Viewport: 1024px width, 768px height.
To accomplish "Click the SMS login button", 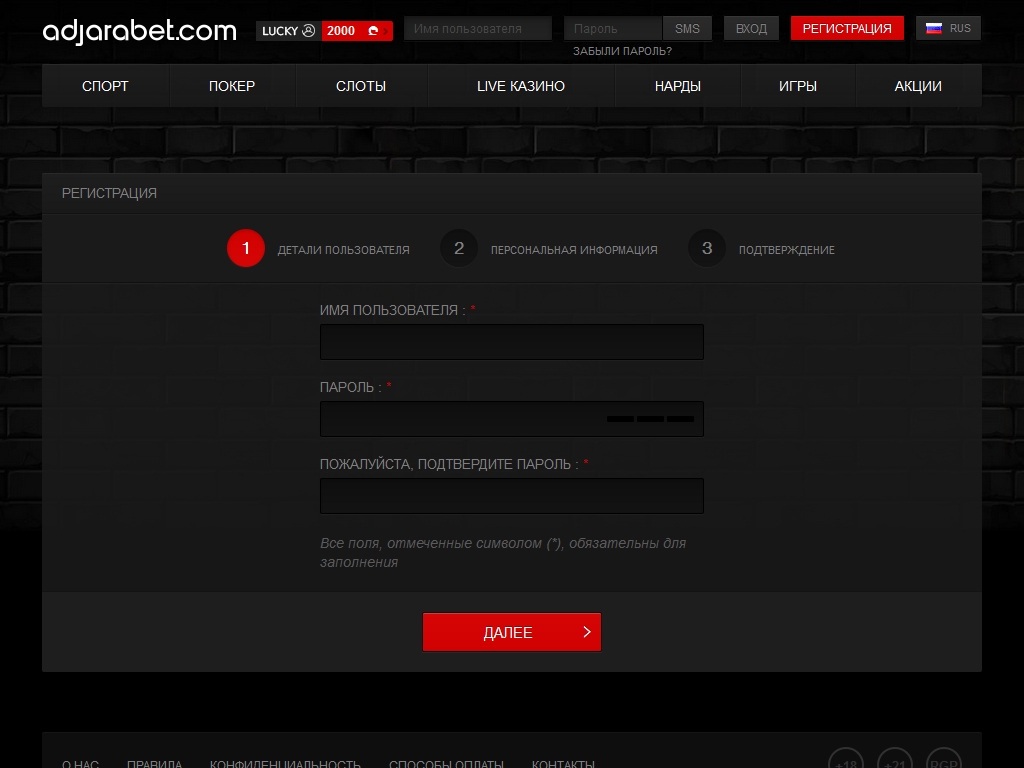I will [687, 28].
